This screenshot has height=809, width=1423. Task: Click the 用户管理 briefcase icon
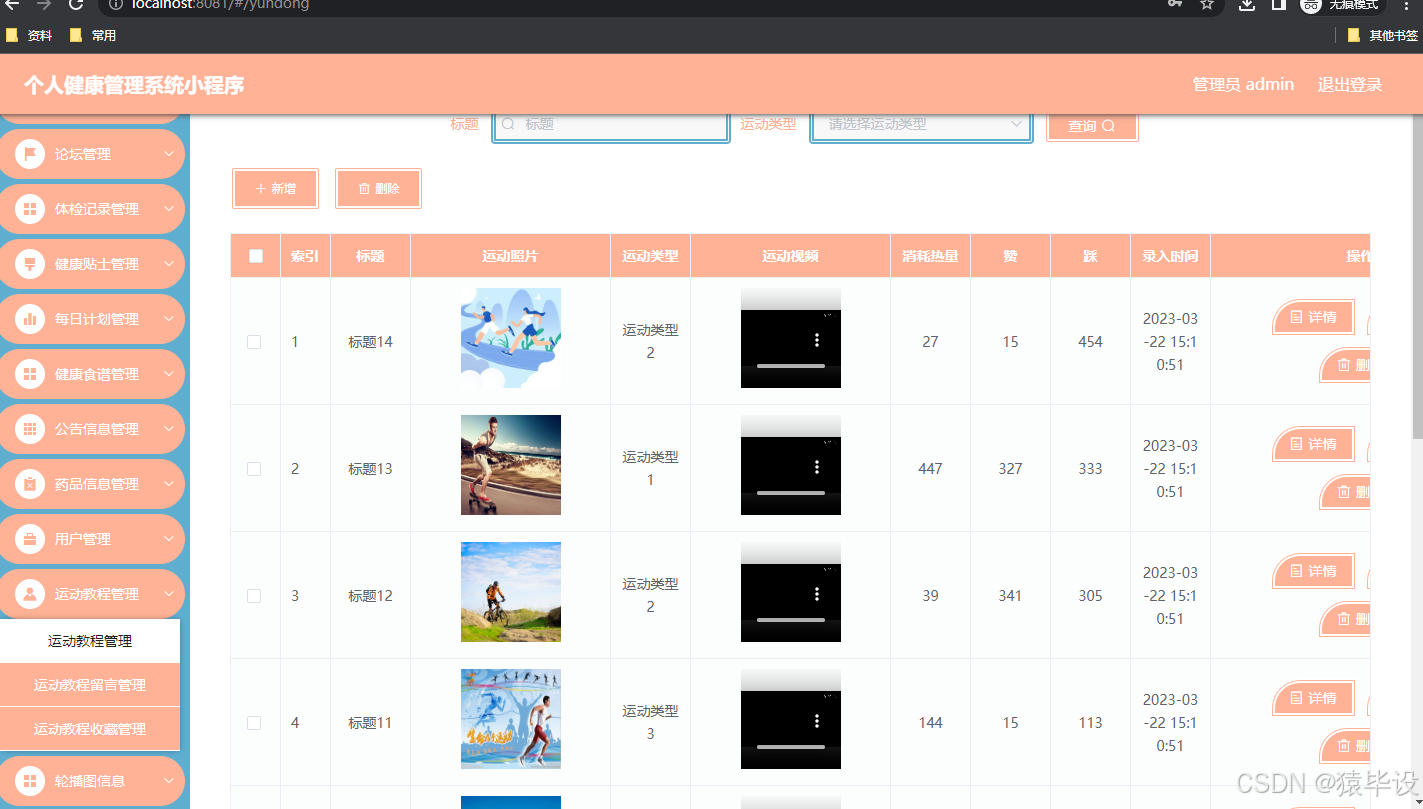pos(30,539)
